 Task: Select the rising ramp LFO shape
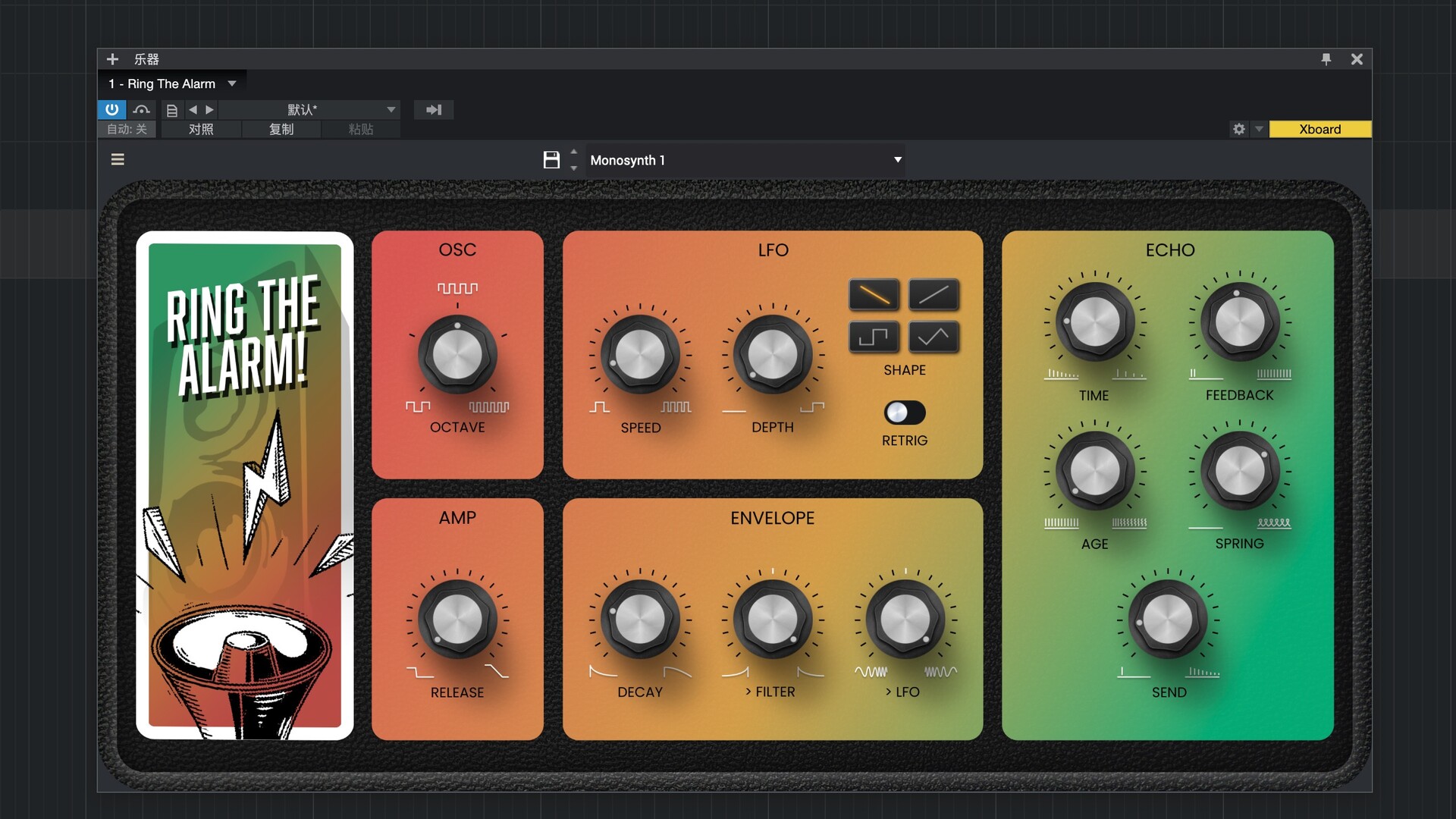coord(934,295)
